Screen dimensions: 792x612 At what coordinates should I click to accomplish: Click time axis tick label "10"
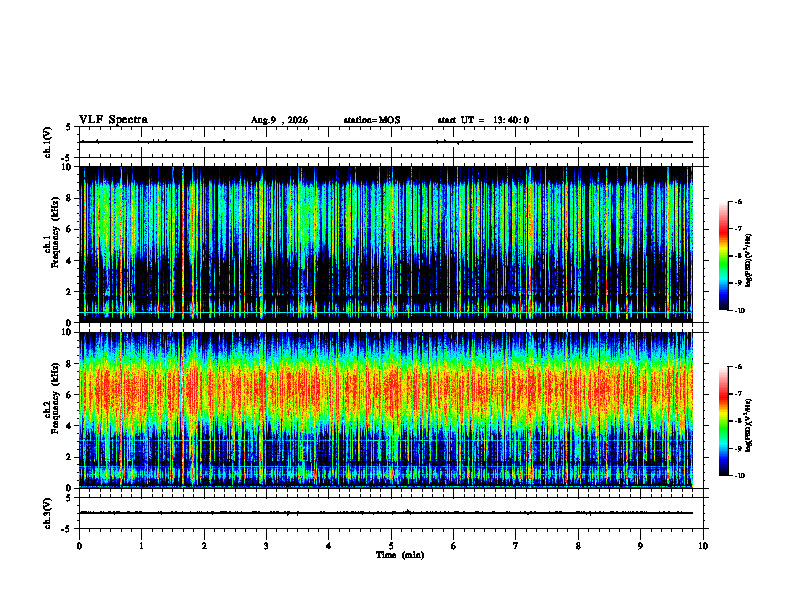click(703, 546)
